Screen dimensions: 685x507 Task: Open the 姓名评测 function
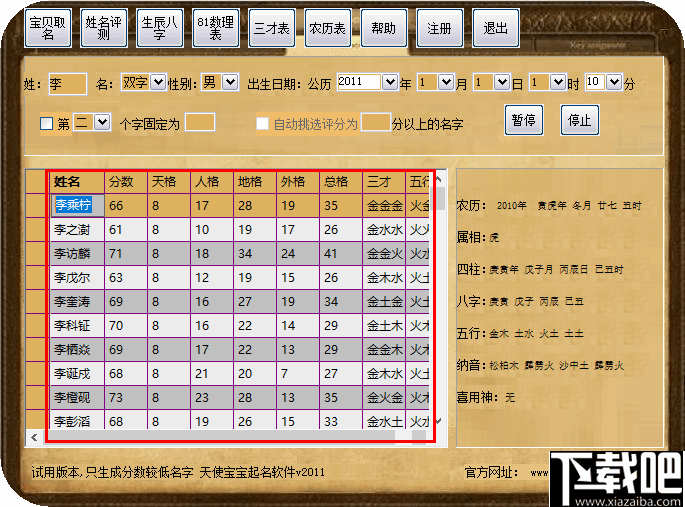(104, 28)
